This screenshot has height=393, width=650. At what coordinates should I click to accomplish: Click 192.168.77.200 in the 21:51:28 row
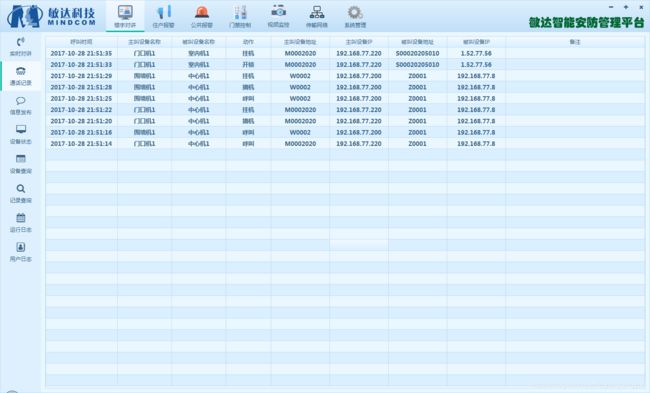tap(359, 87)
